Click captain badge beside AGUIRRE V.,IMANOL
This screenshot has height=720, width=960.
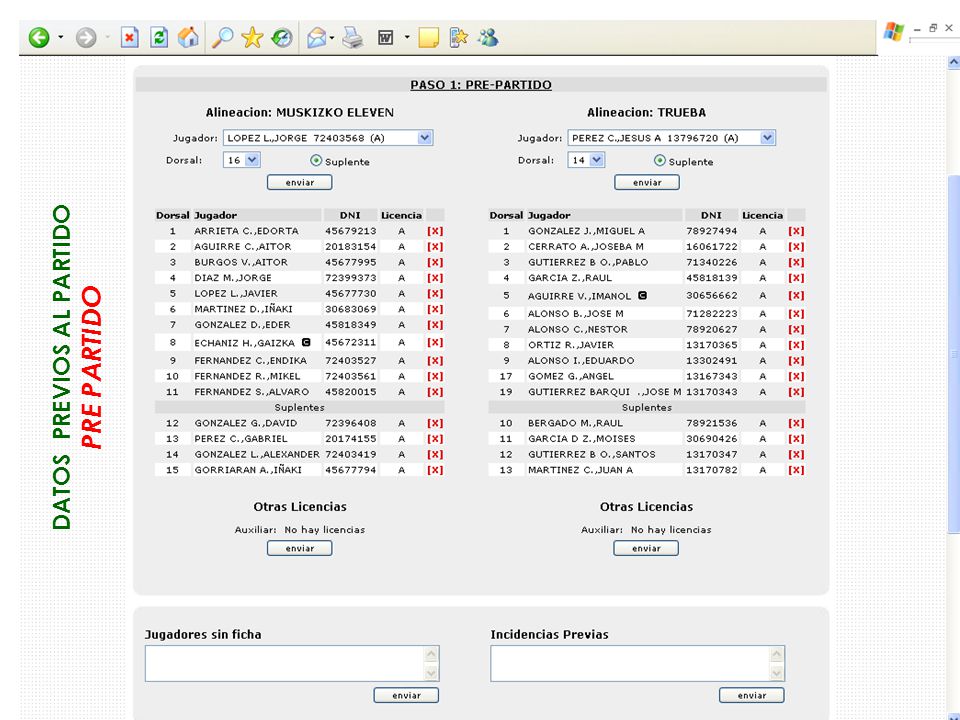pos(642,295)
